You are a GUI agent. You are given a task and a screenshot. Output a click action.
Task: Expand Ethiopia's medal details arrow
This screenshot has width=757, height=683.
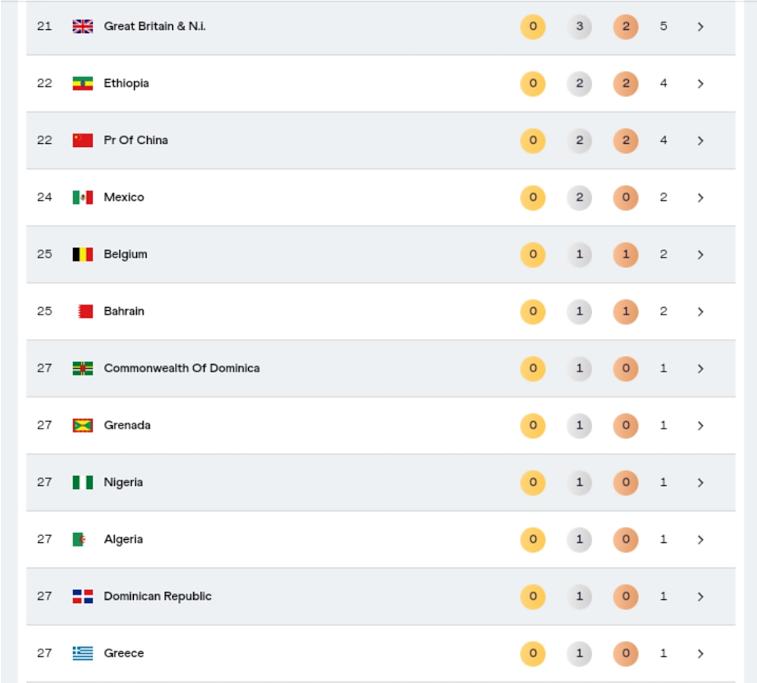pyautogui.click(x=700, y=83)
